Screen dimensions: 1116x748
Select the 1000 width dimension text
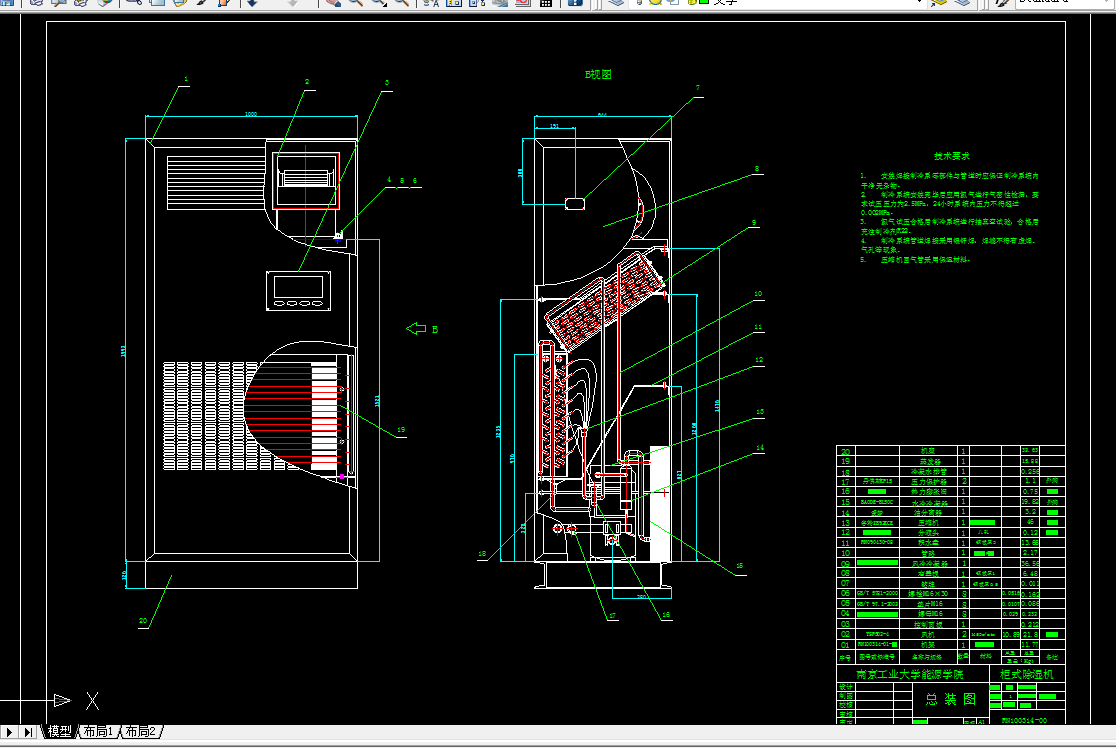click(251, 114)
